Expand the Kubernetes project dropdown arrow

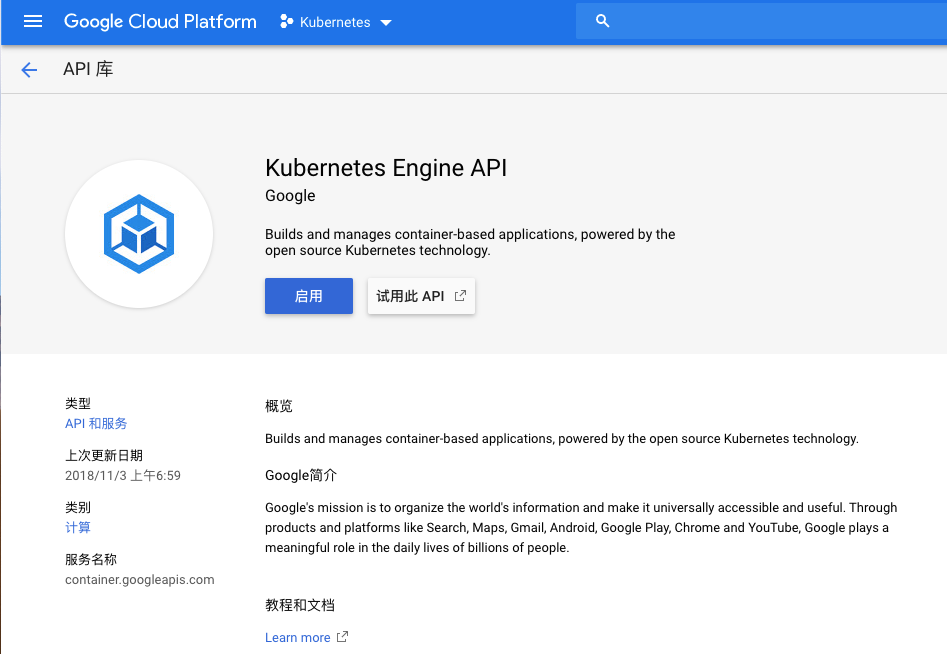point(386,23)
